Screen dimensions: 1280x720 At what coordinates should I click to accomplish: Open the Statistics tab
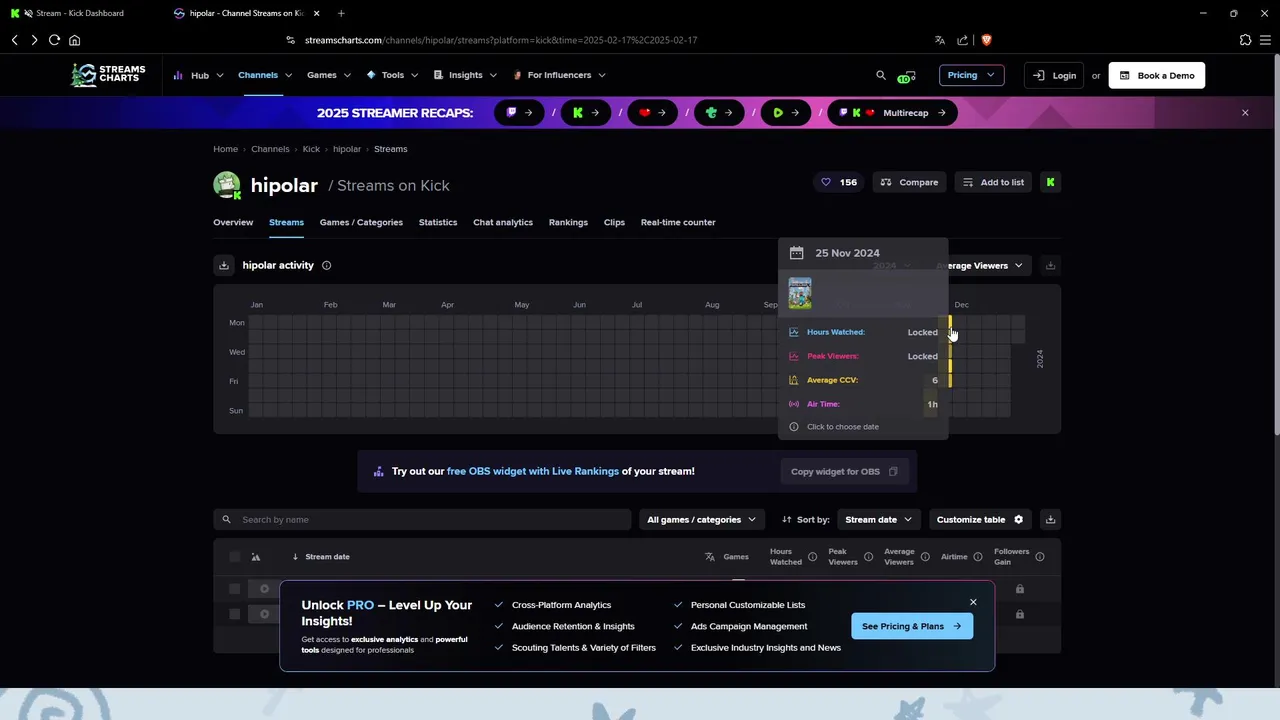click(x=438, y=222)
